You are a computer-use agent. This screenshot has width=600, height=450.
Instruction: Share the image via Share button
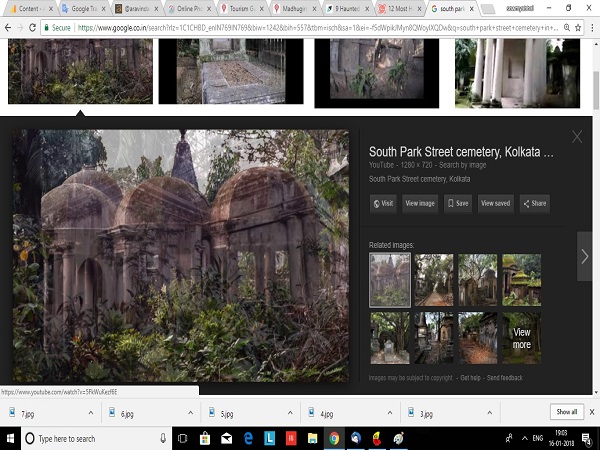click(535, 203)
